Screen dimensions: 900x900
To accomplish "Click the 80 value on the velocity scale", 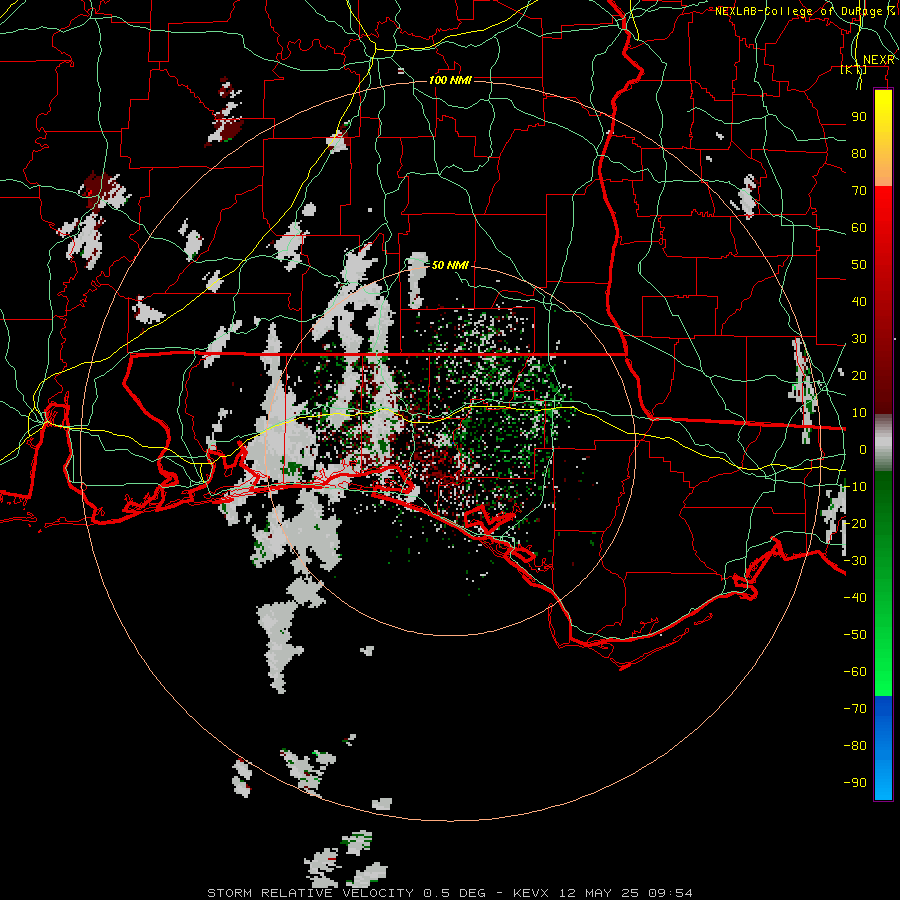I will pos(859,154).
